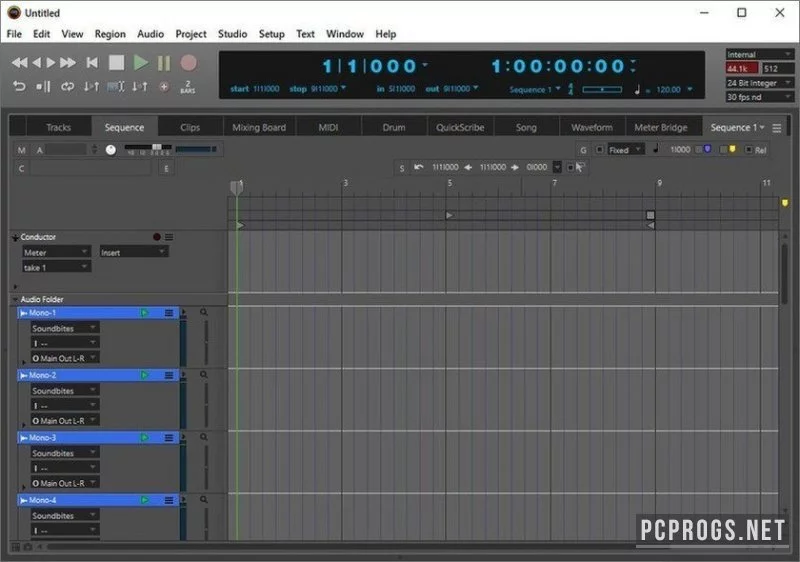Adjust the tempo slider in the counter

click(x=602, y=89)
